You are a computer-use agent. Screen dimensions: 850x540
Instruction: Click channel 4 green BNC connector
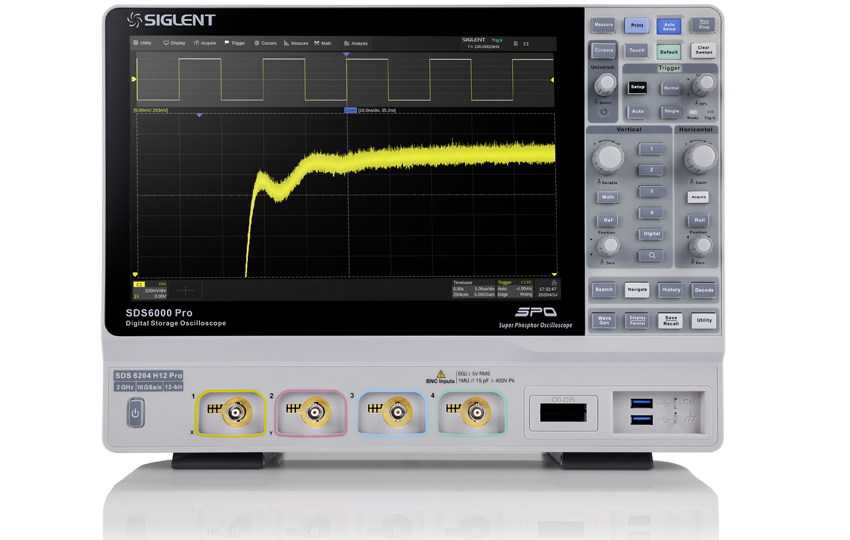click(476, 413)
